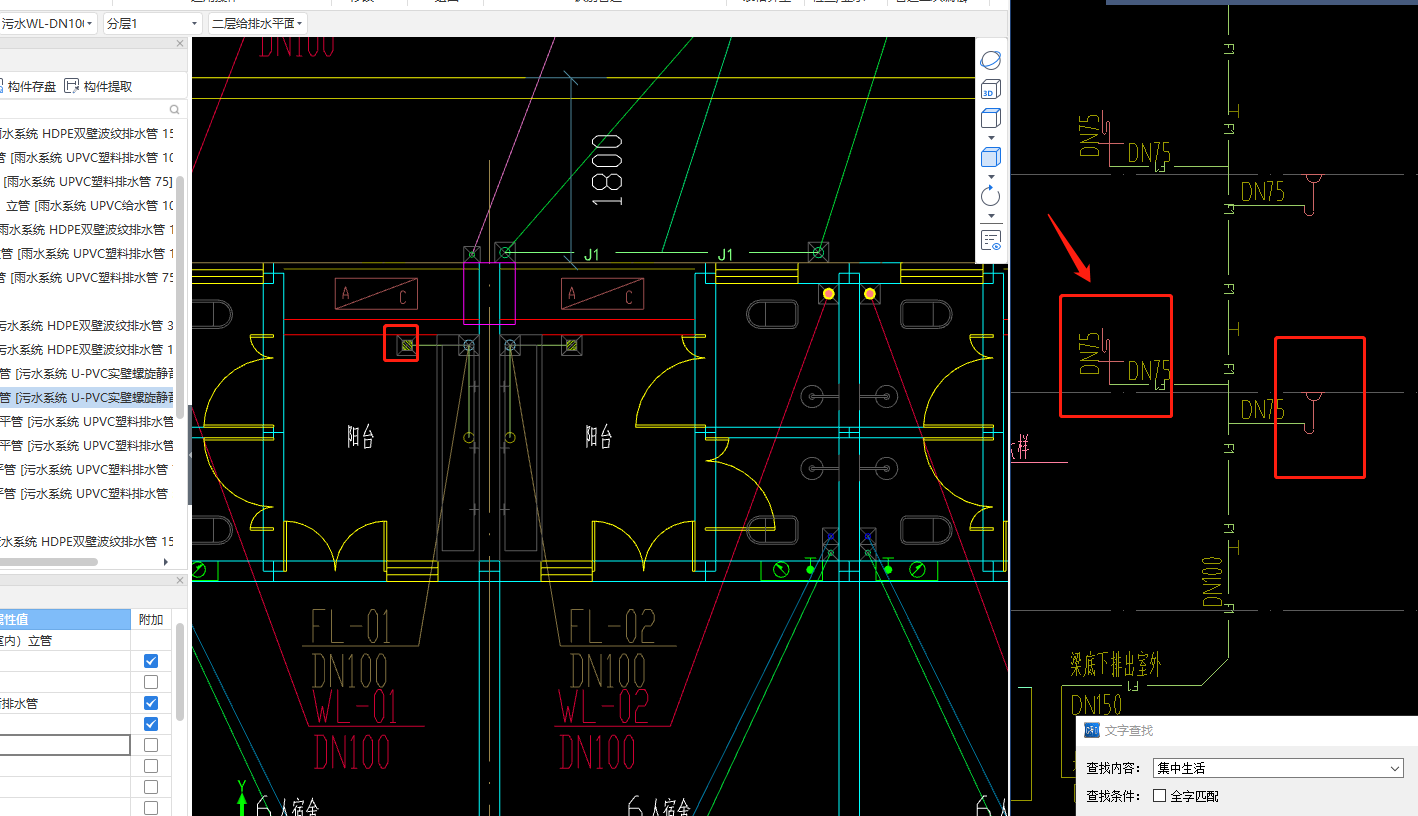The width and height of the screenshot is (1418, 816).
Task: Click the list horizontal scroll right arrow
Action: (166, 562)
